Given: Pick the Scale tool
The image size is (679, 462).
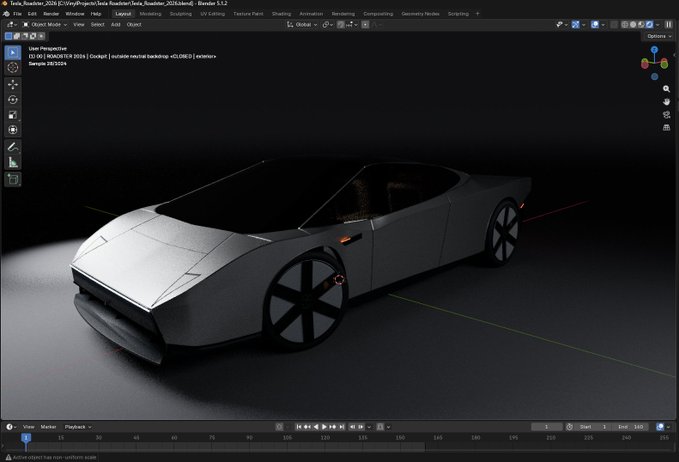Looking at the screenshot, I should pyautogui.click(x=13, y=115).
